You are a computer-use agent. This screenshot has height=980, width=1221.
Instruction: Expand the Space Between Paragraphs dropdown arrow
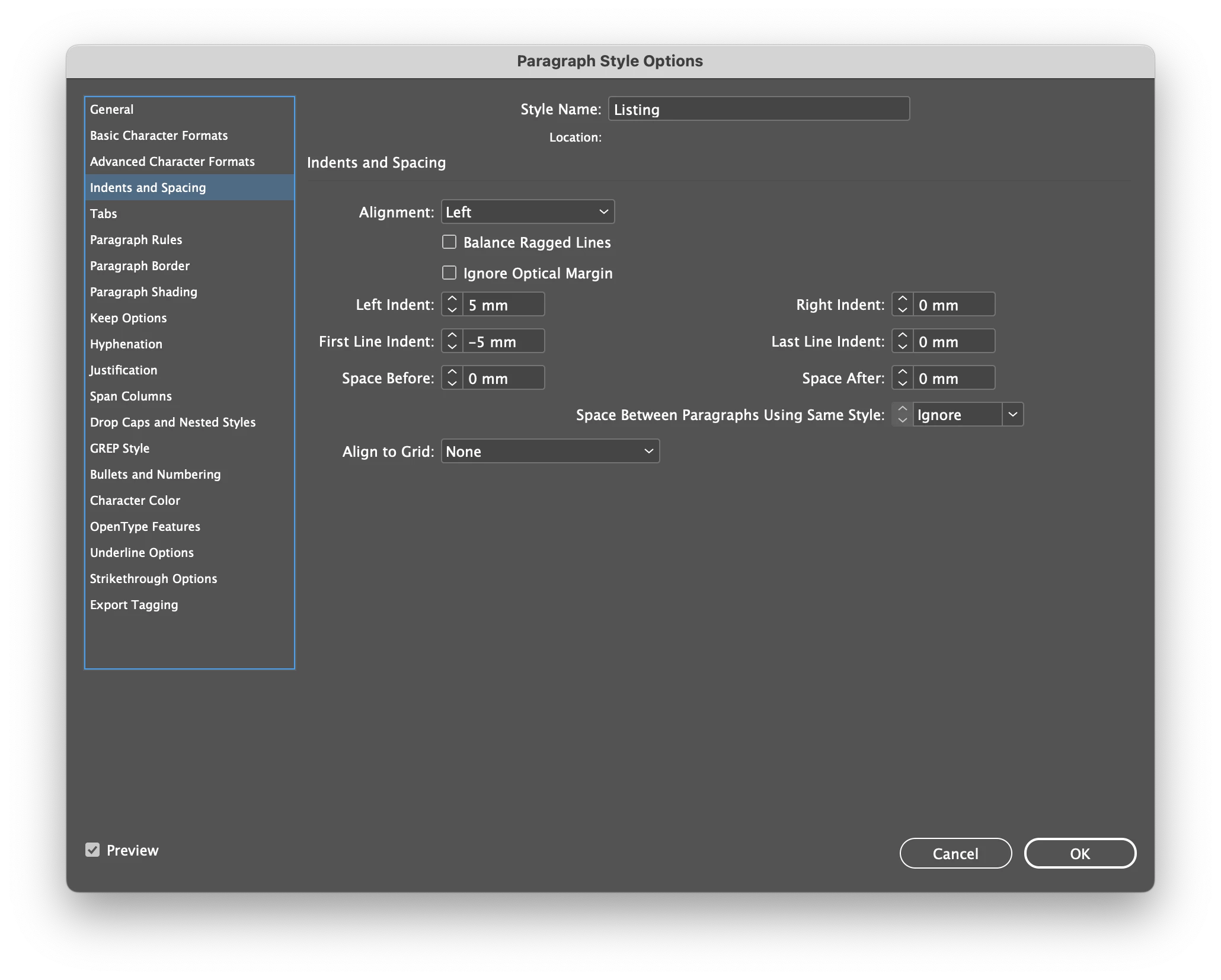point(1012,414)
